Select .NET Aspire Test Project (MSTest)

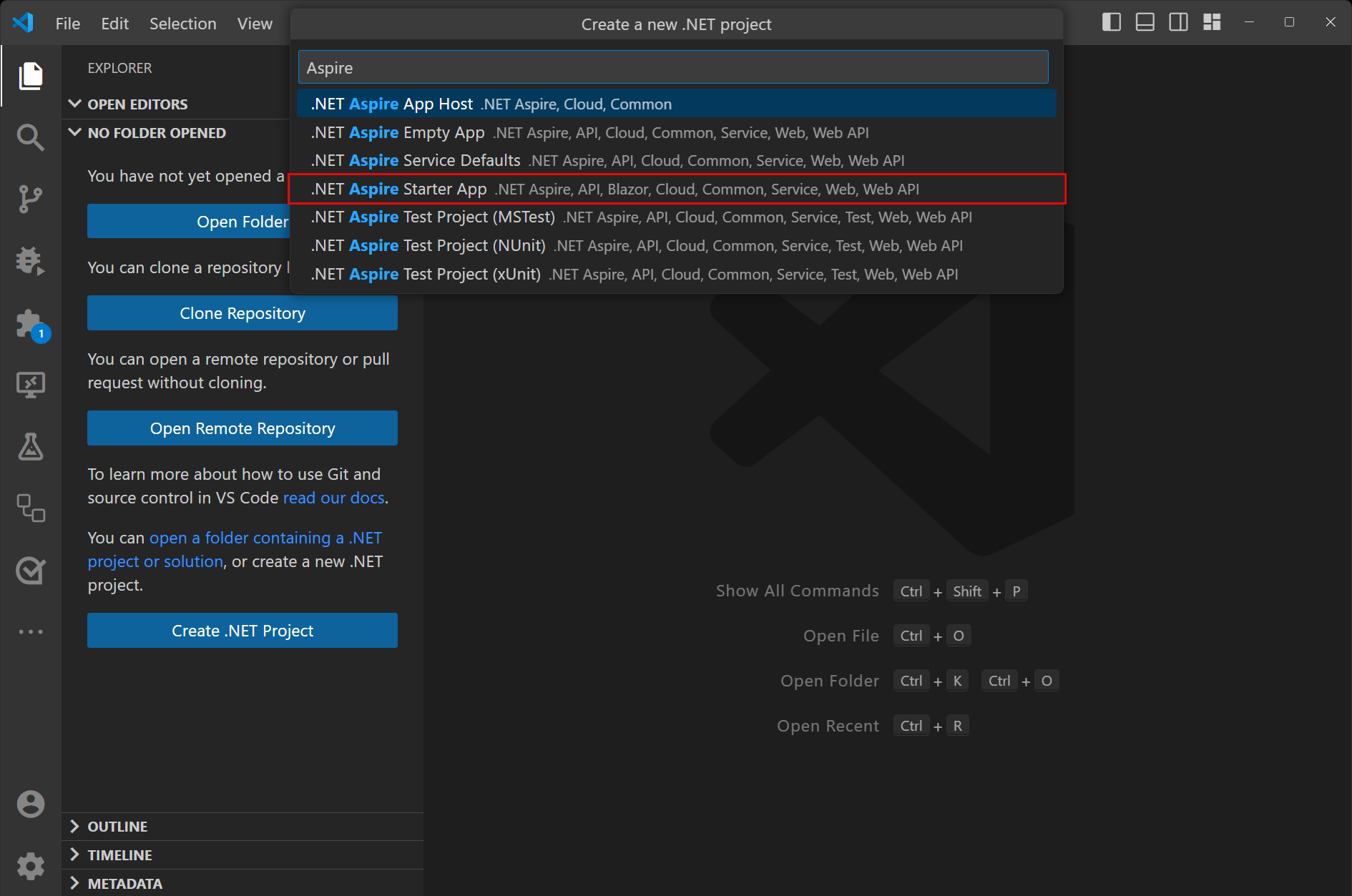click(677, 217)
